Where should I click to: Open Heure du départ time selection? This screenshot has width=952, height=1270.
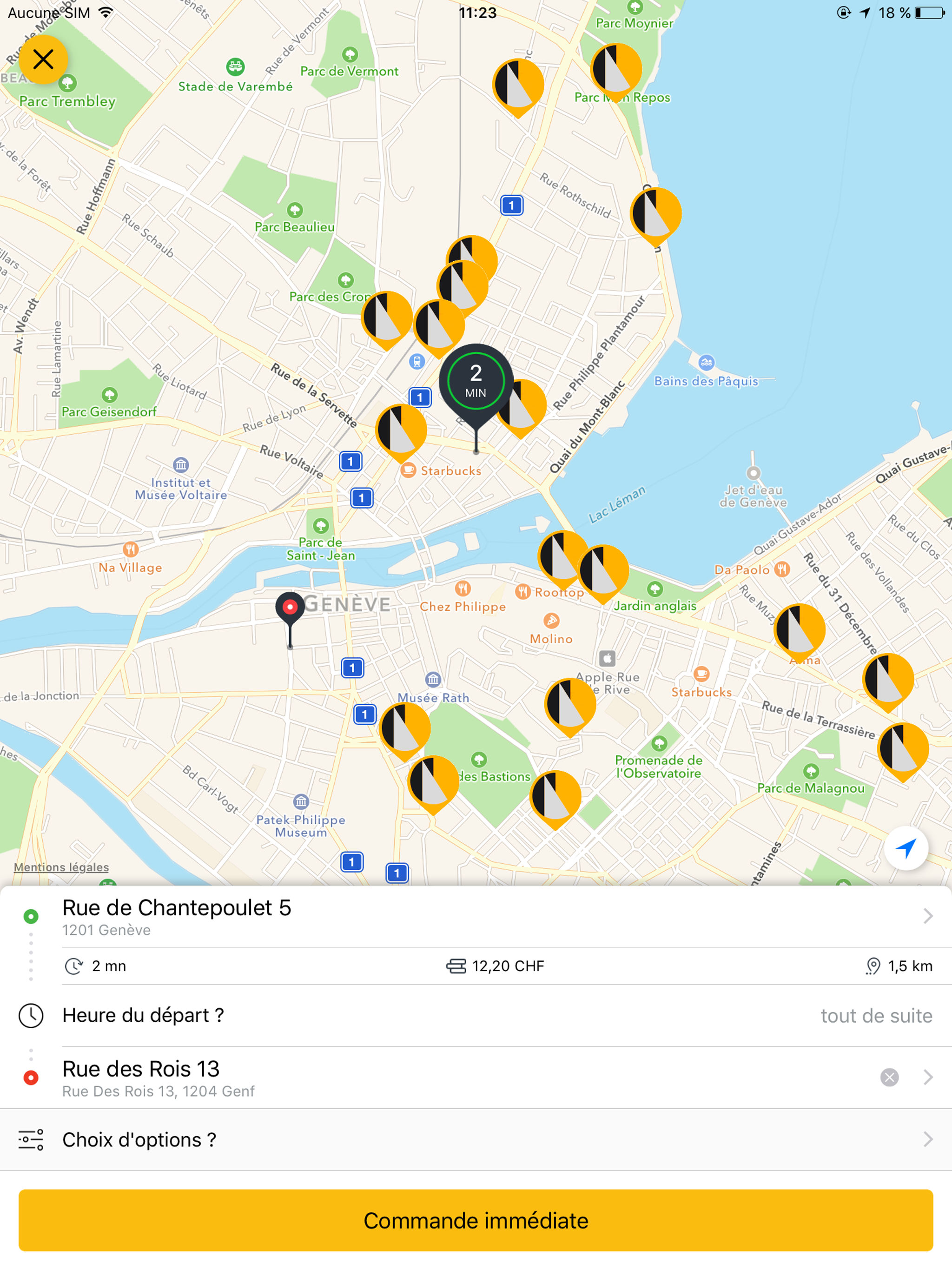coord(476,1015)
